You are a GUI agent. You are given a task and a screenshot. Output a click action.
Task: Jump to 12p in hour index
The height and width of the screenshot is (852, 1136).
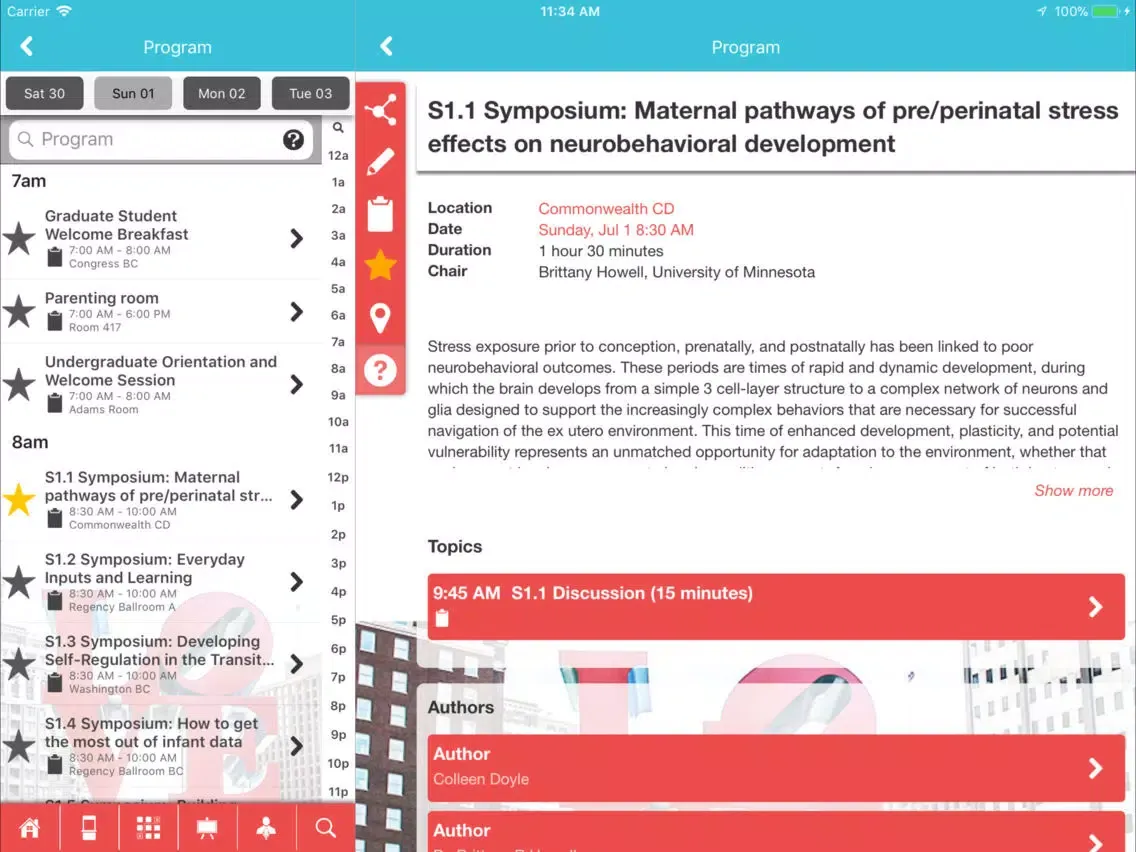pos(338,477)
